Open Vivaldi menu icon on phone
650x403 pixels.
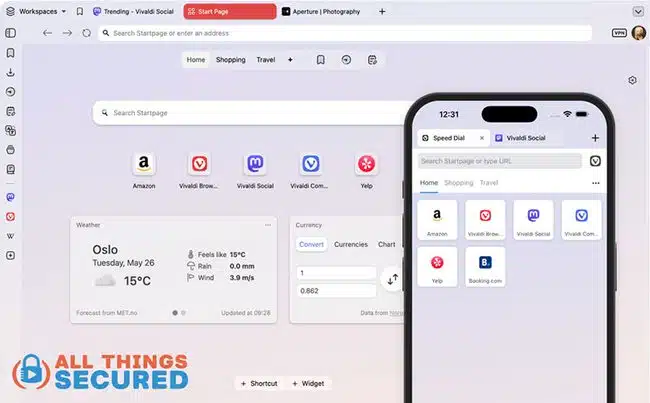tap(595, 161)
